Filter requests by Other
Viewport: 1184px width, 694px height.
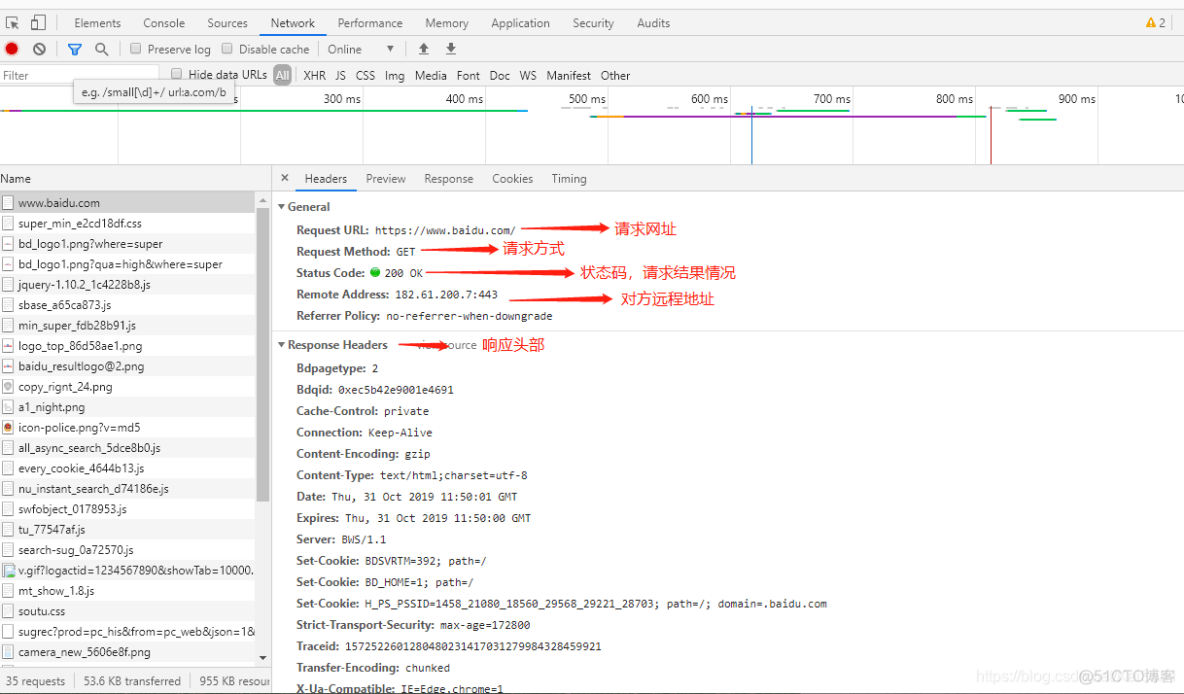[615, 76]
